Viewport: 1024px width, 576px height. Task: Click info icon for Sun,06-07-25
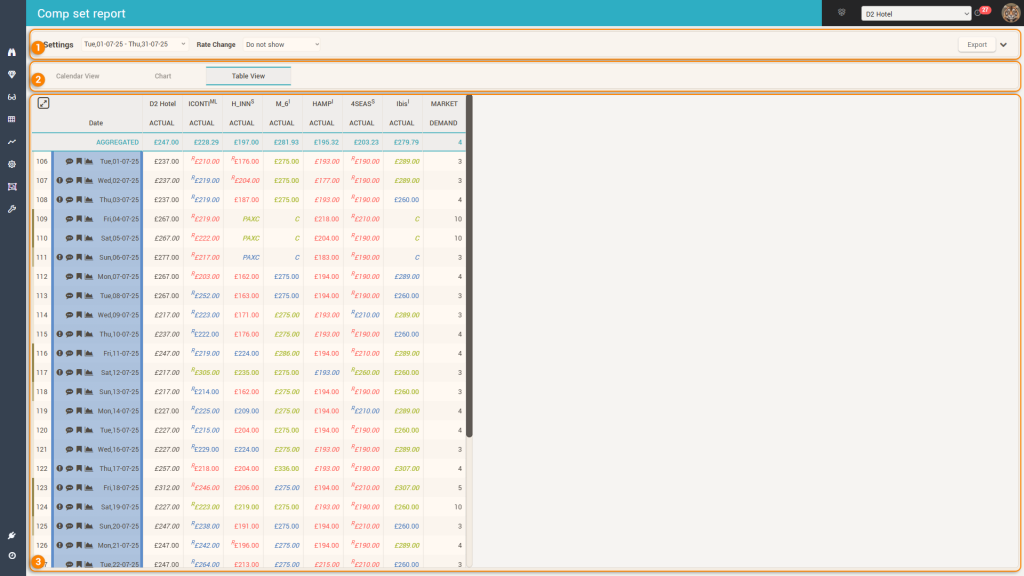tap(59, 257)
